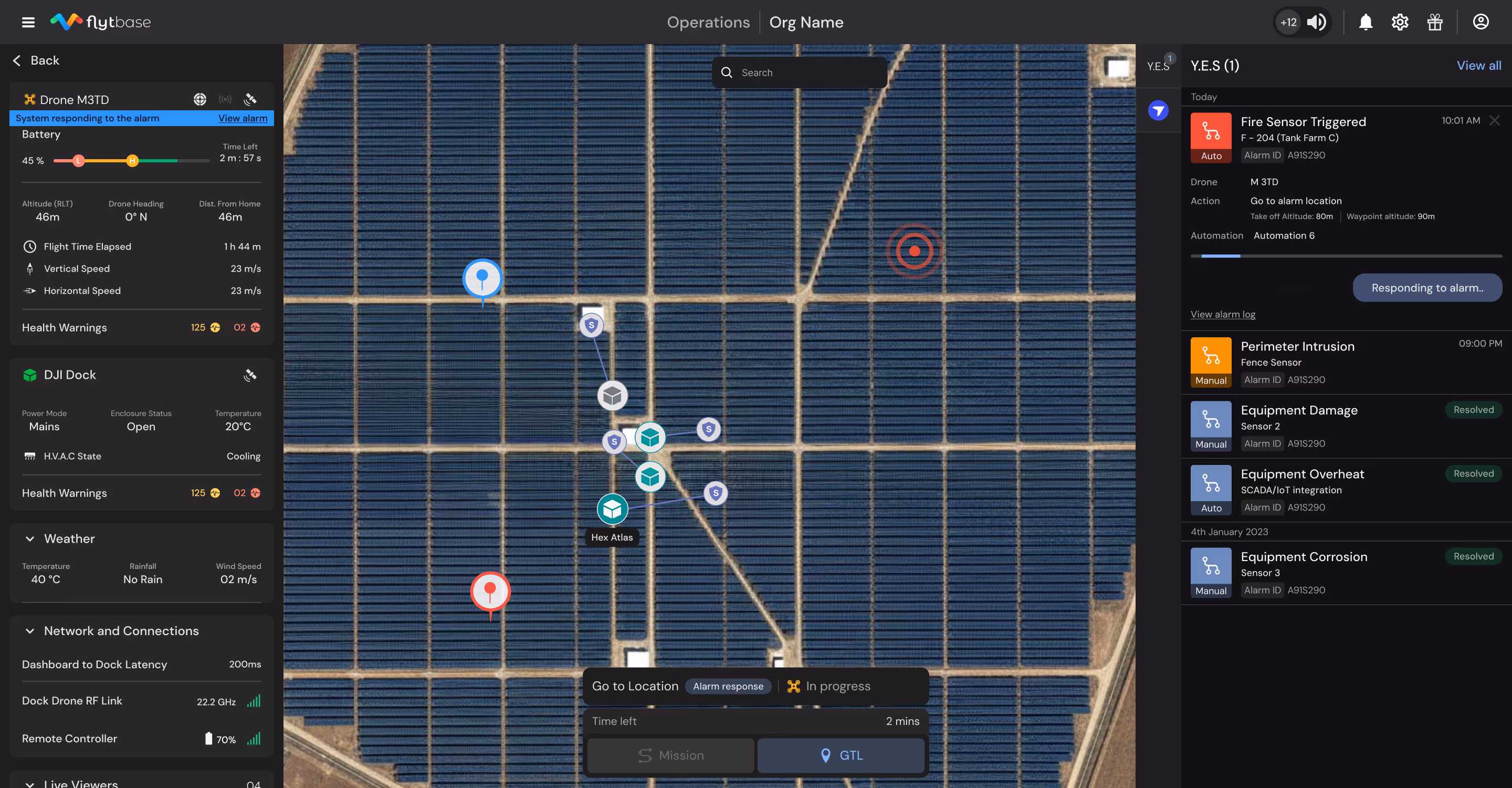
Task: Expand the Live Viewers section
Action: coord(30,783)
